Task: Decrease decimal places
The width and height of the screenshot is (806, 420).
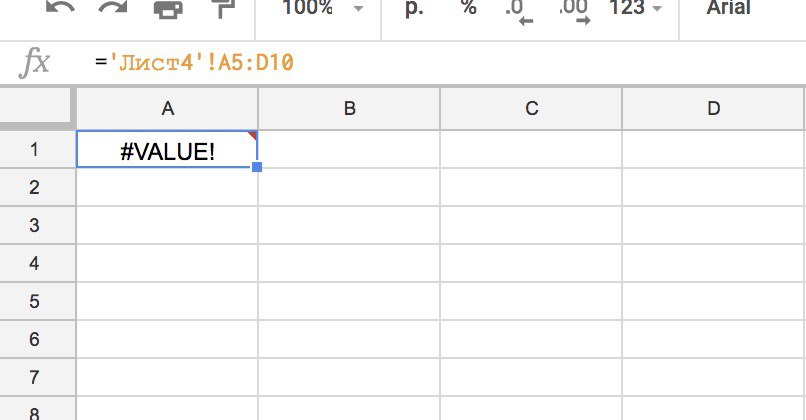Action: pyautogui.click(x=517, y=10)
